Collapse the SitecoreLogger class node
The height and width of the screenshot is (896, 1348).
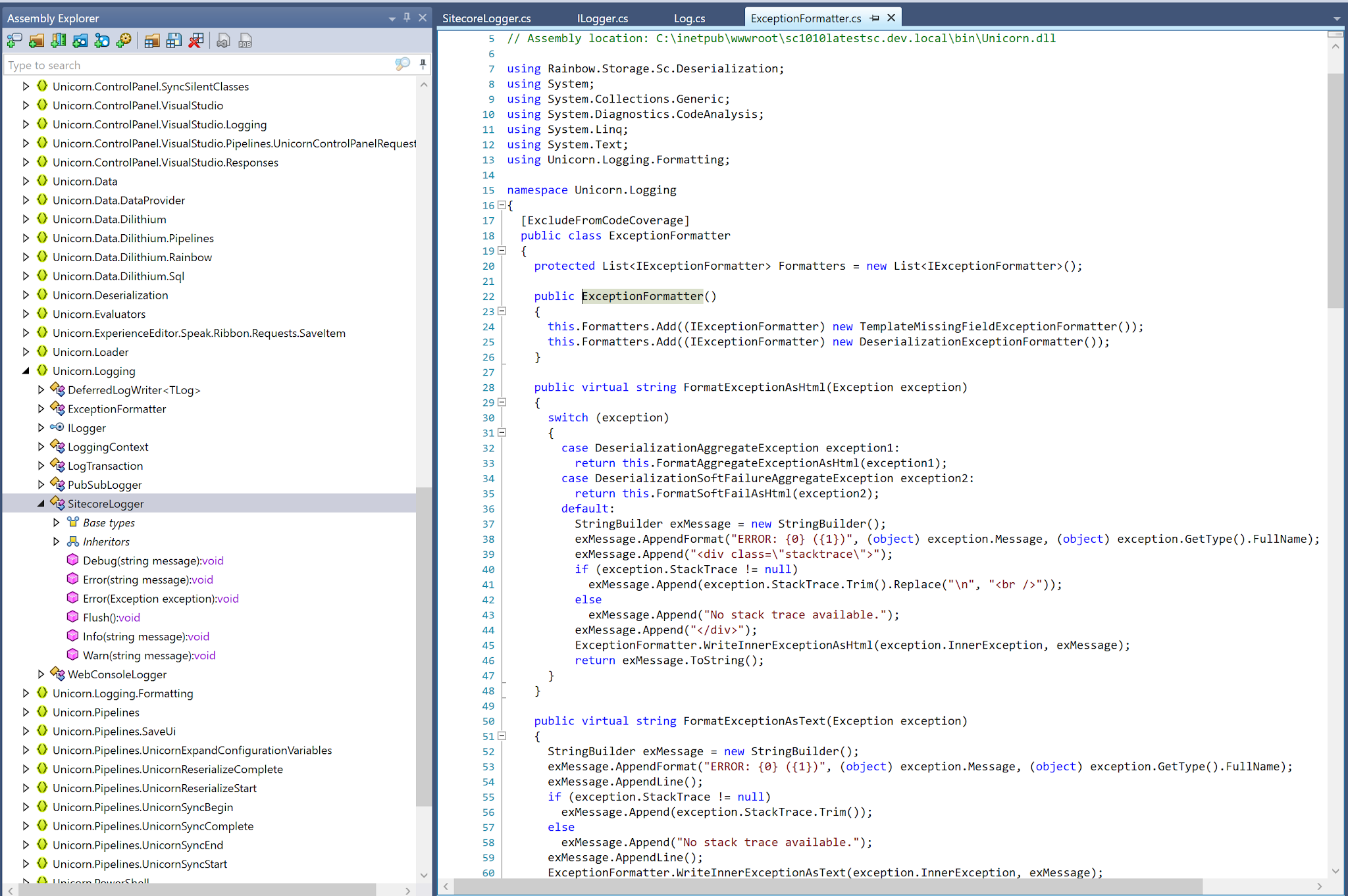pos(41,503)
